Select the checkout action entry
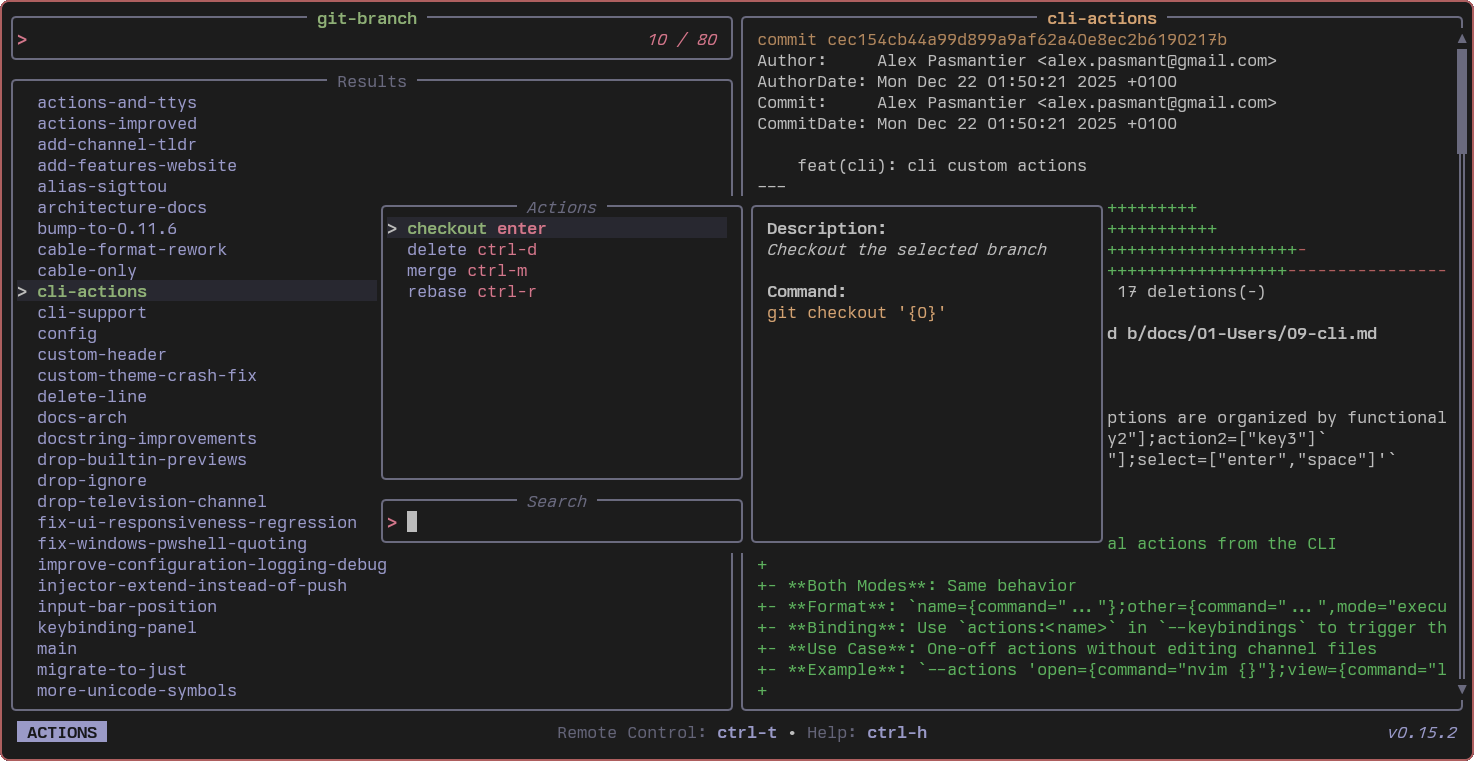 tap(476, 229)
